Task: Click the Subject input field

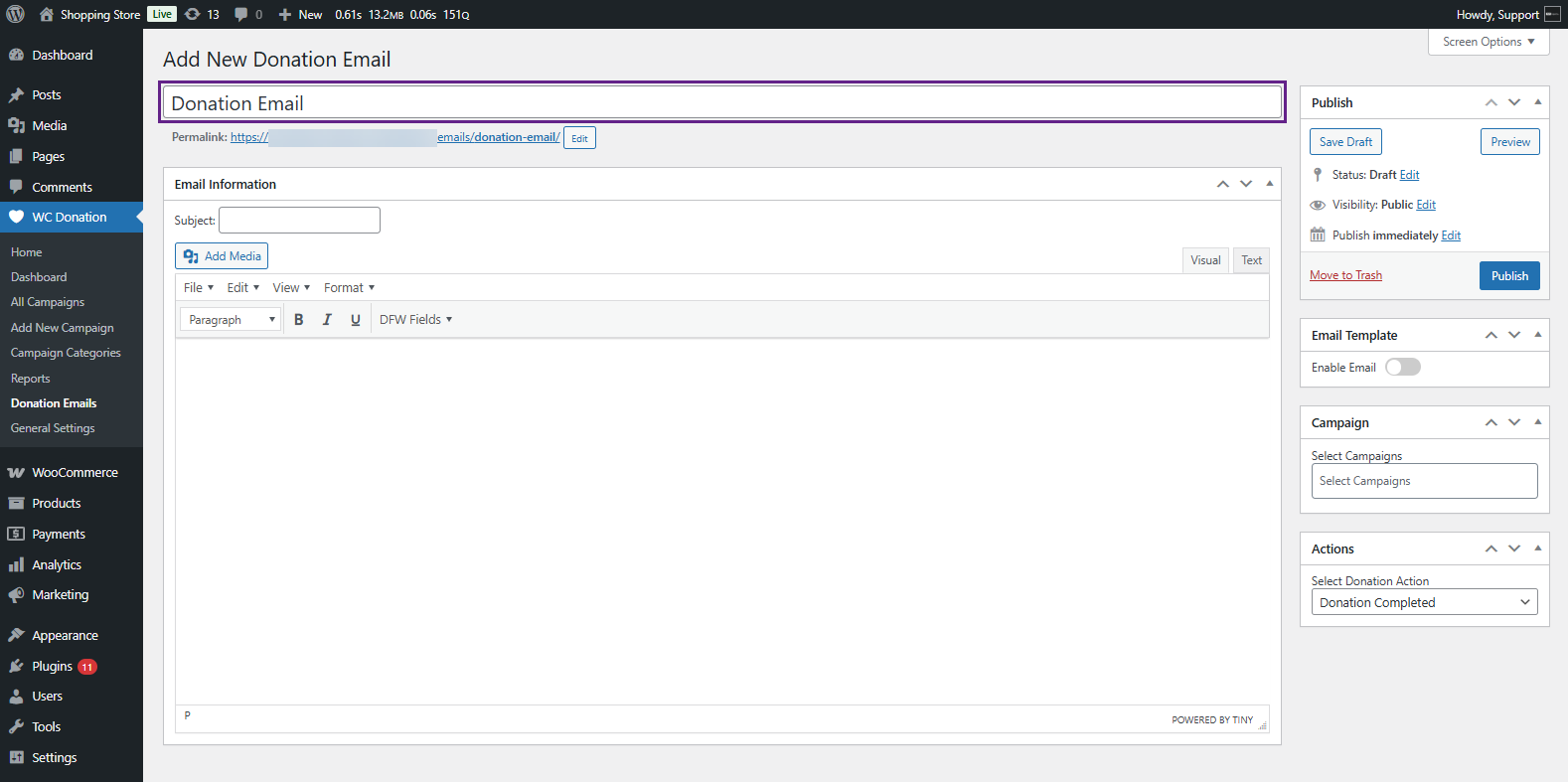Action: (299, 221)
